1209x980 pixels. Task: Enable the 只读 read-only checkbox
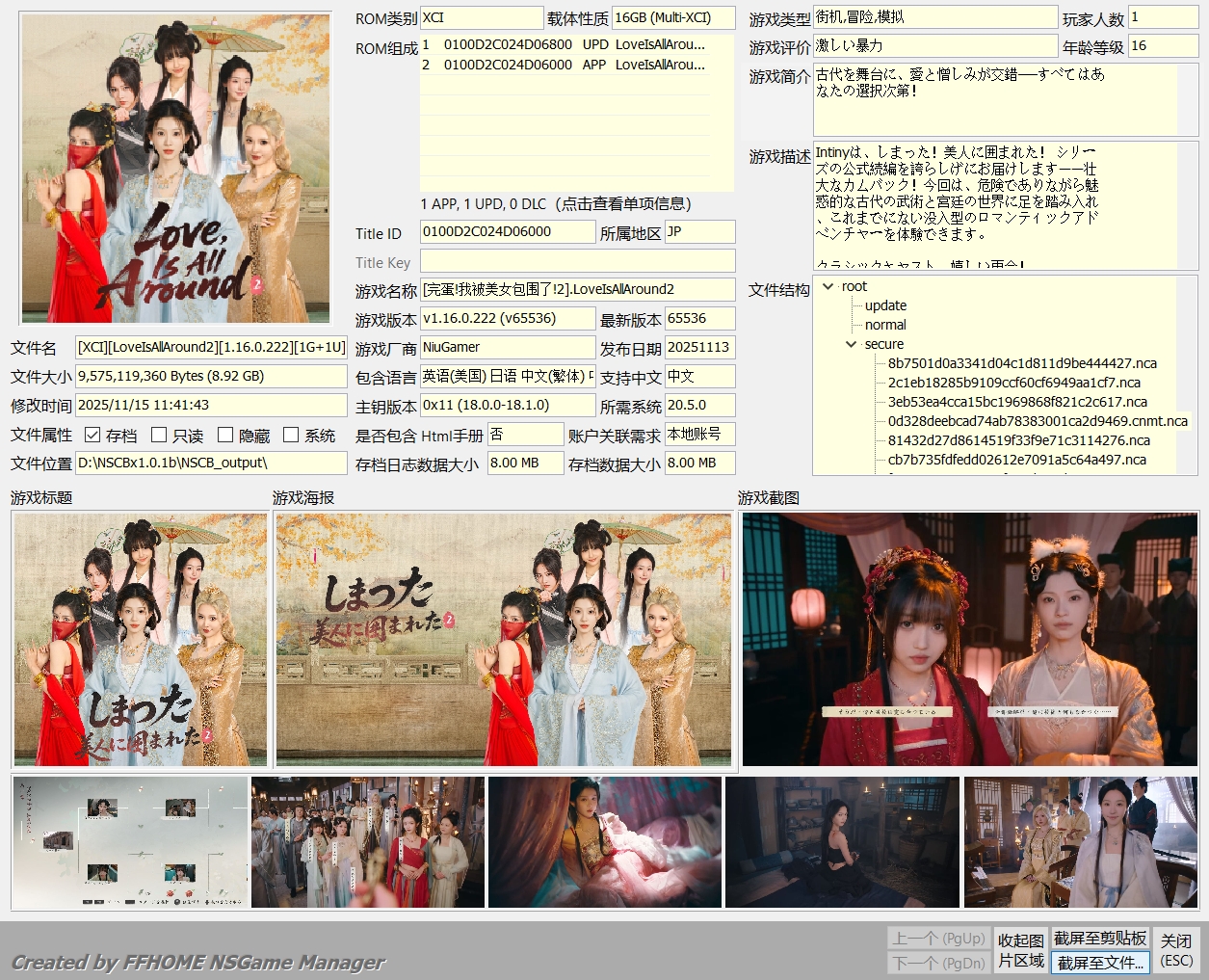click(x=160, y=436)
